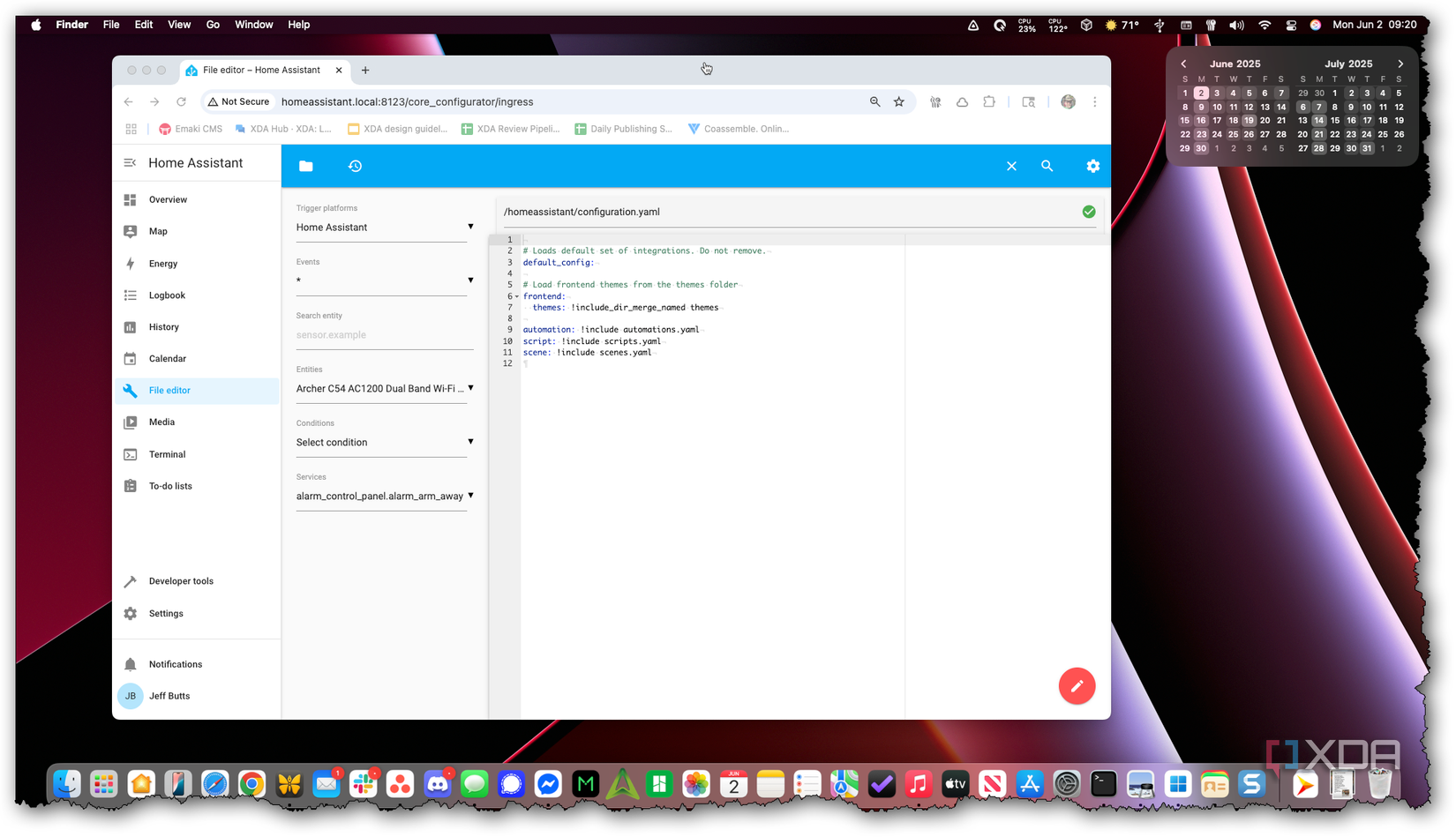Open Jeff Butts user profile
Image resolution: width=1456 pixels, height=837 pixels.
pos(197,697)
